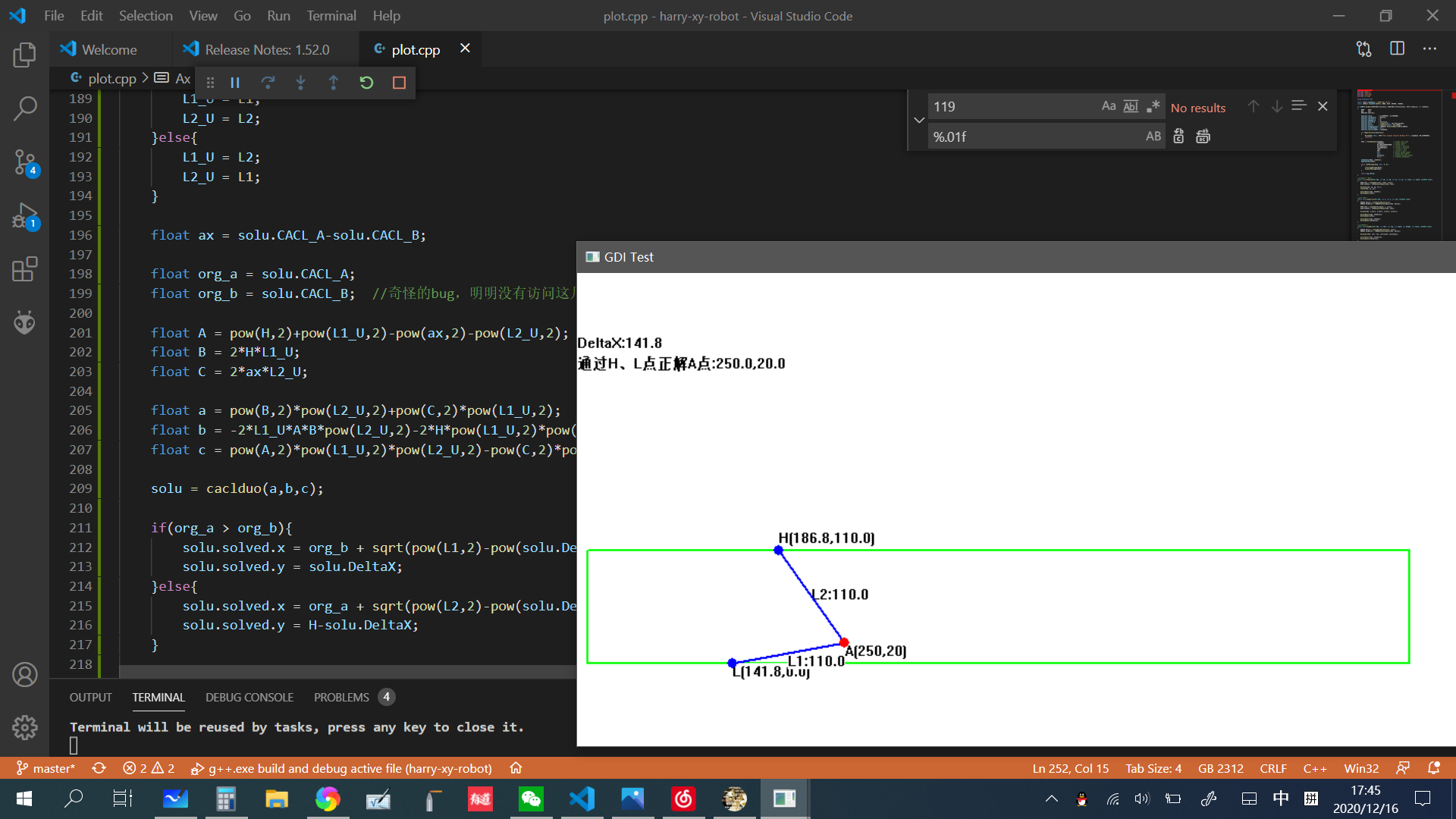Toggle Use Regular Expression in find widget

click(x=1153, y=107)
